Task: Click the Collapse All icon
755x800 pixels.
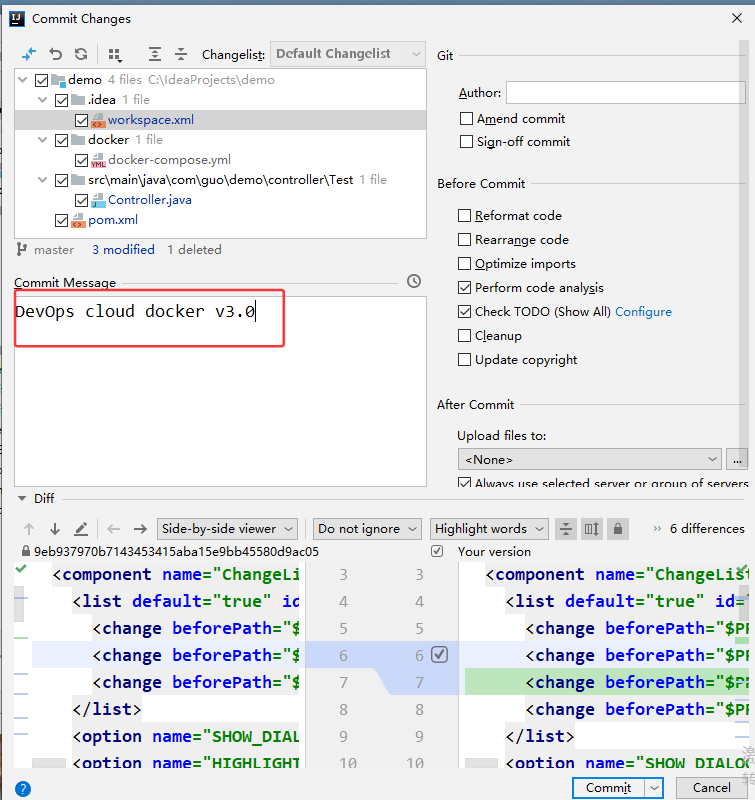Action: tap(181, 54)
